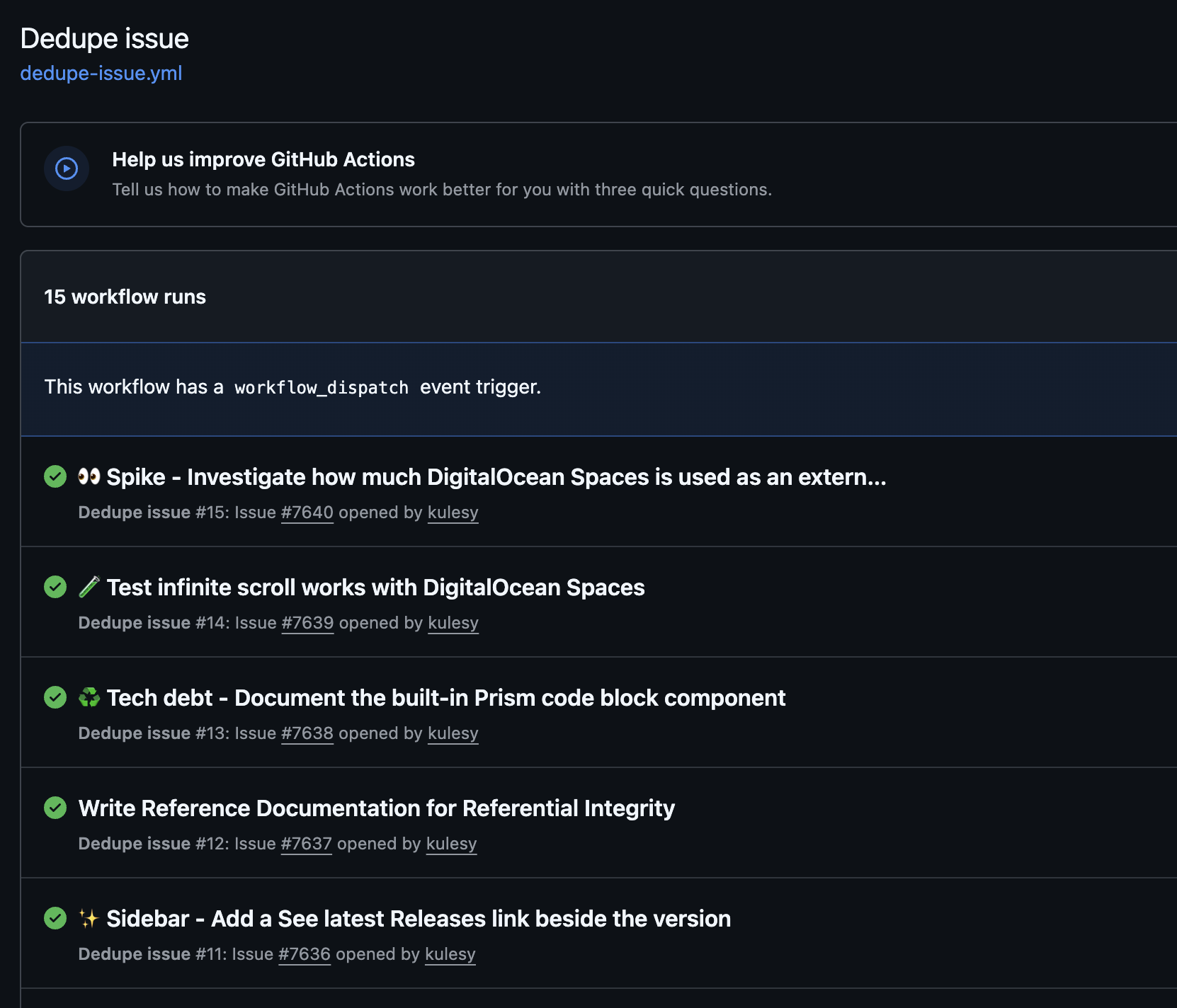1177x1008 pixels.
Task: Open kulesy profile on Dedupe issue #15 row
Action: [453, 512]
